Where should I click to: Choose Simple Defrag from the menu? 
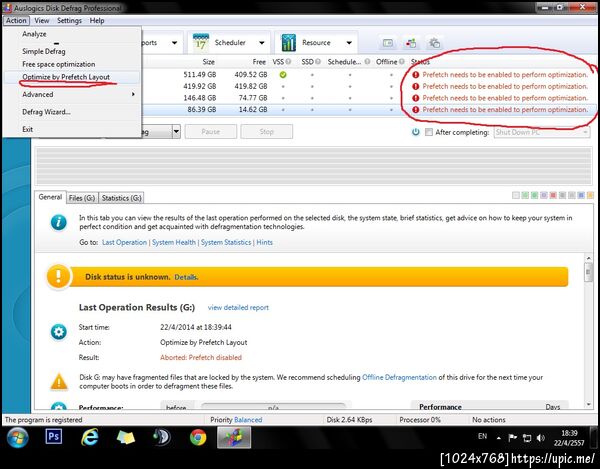[72, 51]
